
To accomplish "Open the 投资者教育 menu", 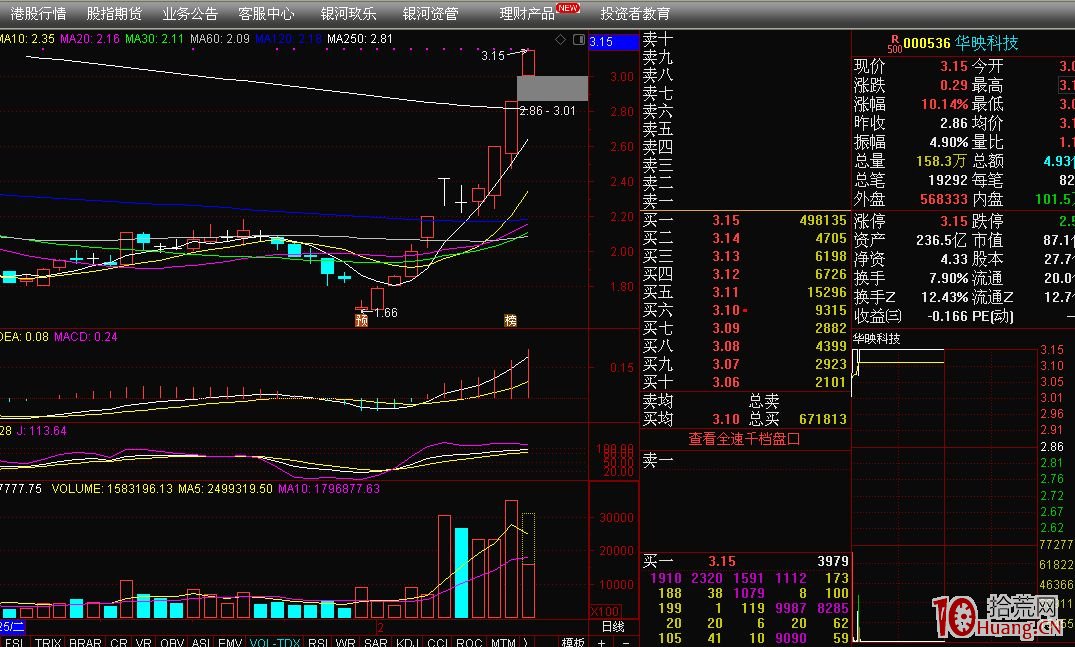I will pos(636,14).
